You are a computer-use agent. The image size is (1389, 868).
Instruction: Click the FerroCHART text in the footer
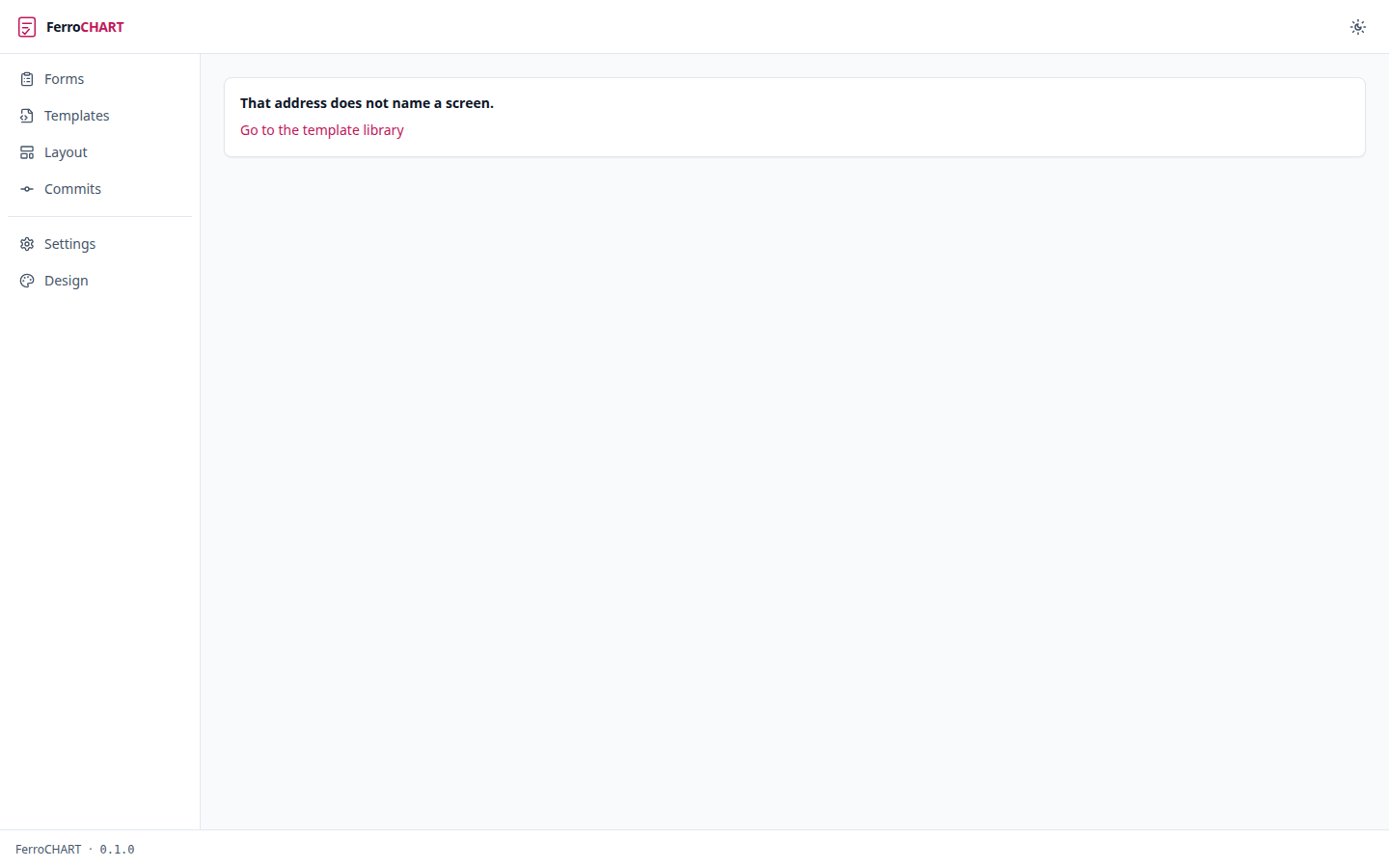tap(48, 850)
